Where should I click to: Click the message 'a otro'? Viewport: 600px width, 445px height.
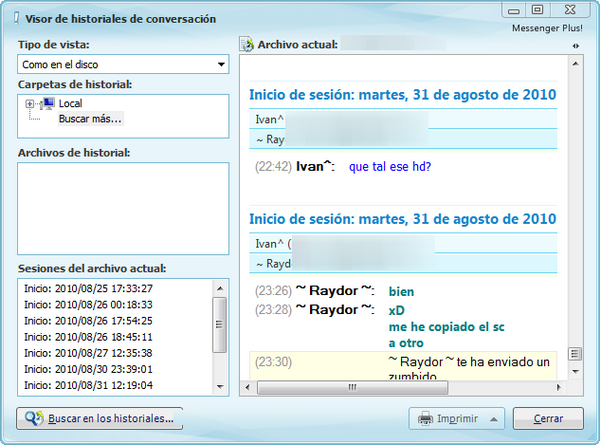click(406, 343)
